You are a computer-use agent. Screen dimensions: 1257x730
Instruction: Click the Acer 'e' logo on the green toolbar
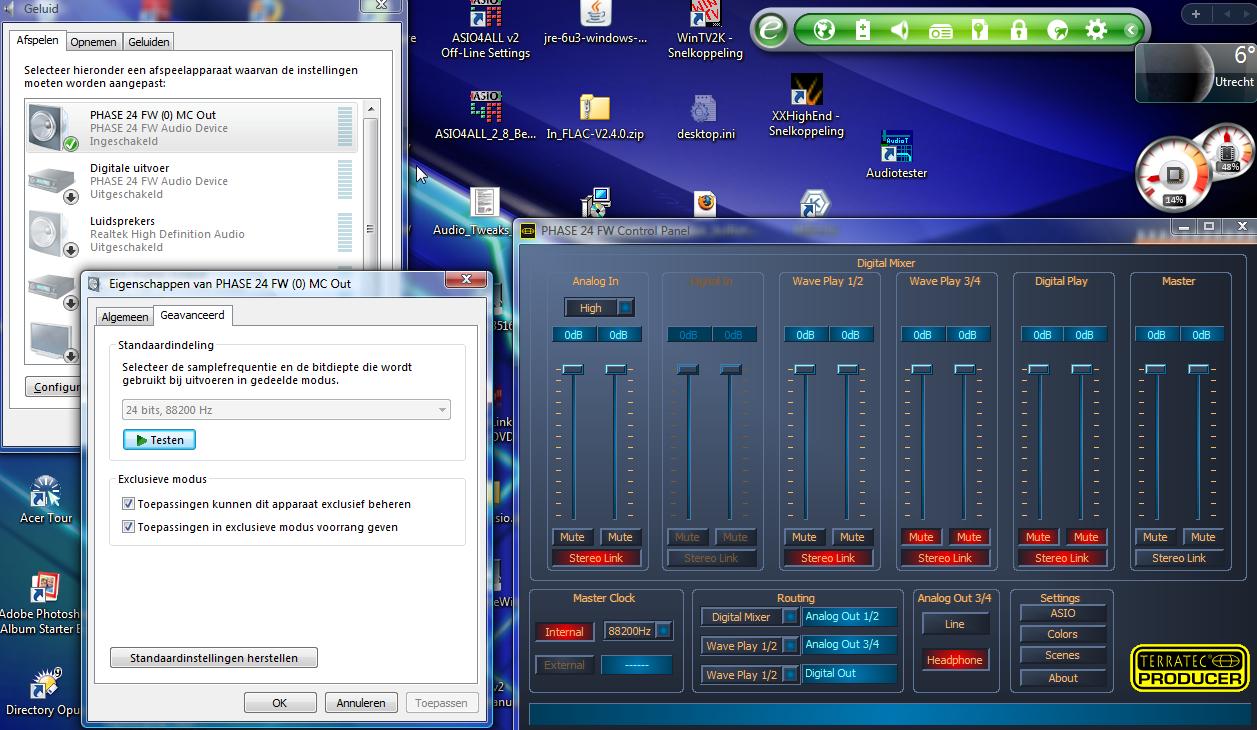[771, 30]
